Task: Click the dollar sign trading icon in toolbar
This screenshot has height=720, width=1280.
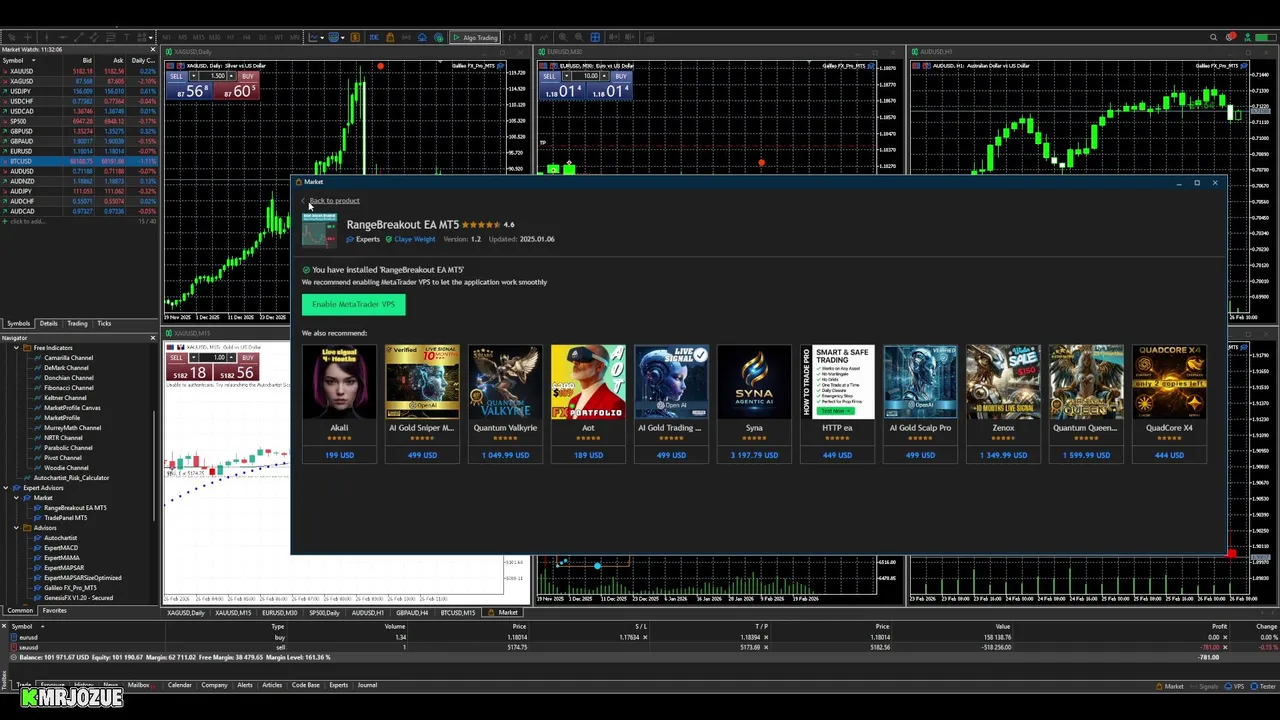Action: point(355,38)
